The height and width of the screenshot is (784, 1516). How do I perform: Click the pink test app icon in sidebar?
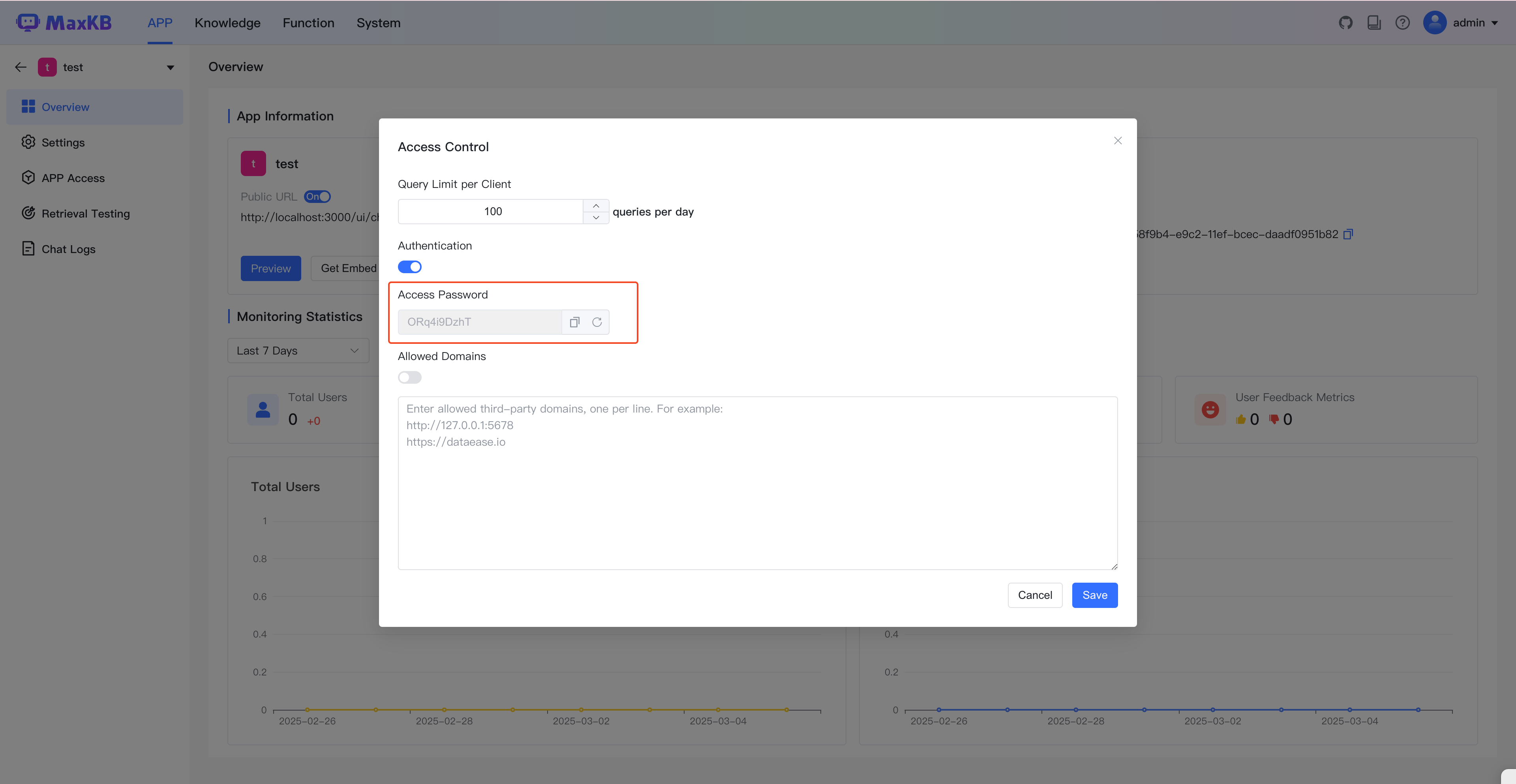tap(47, 67)
